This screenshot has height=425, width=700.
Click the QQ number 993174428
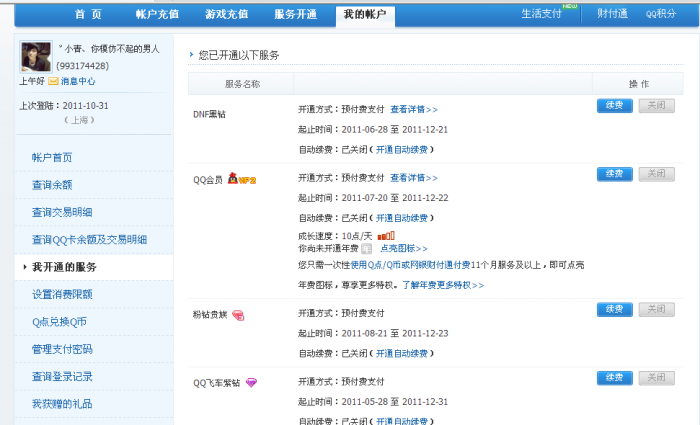click(83, 66)
